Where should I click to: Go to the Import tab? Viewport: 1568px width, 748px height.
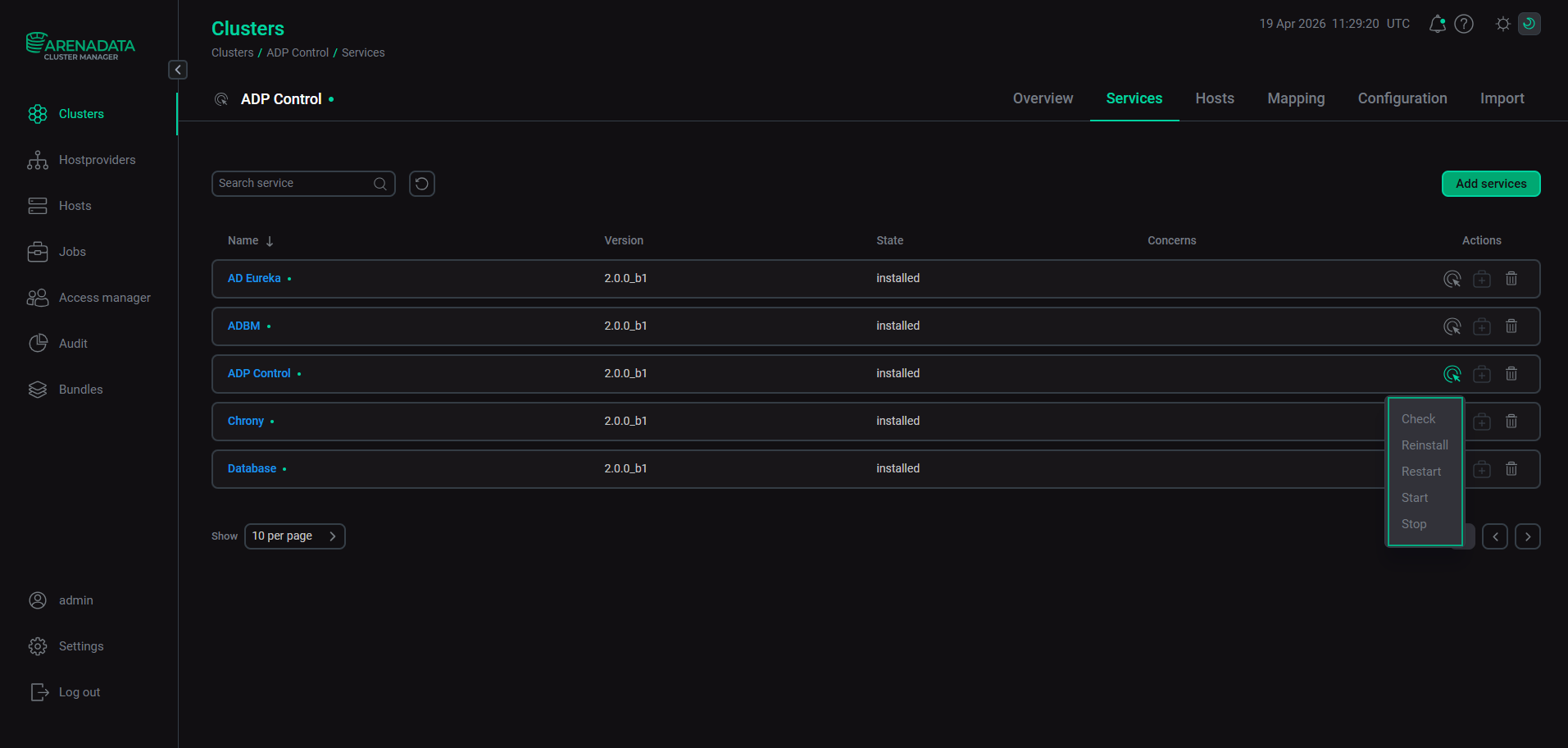[1502, 98]
